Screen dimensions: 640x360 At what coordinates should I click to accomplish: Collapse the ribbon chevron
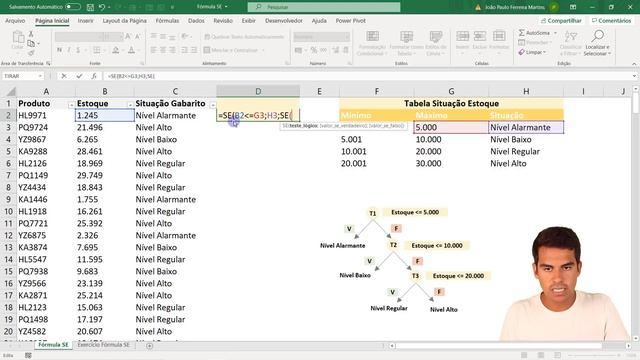[x=634, y=64]
